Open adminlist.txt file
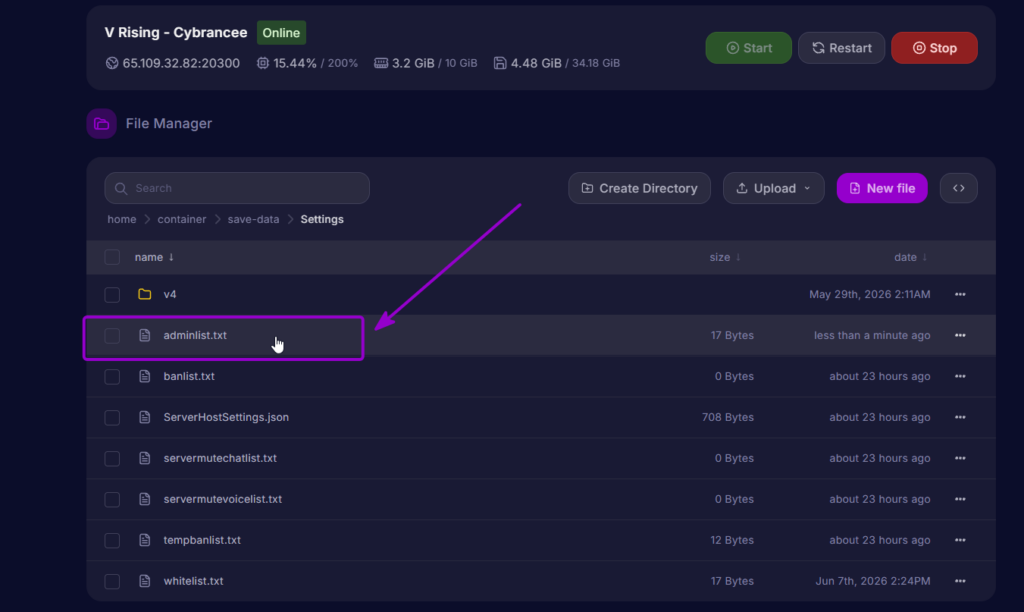The height and width of the screenshot is (612, 1024). click(195, 335)
